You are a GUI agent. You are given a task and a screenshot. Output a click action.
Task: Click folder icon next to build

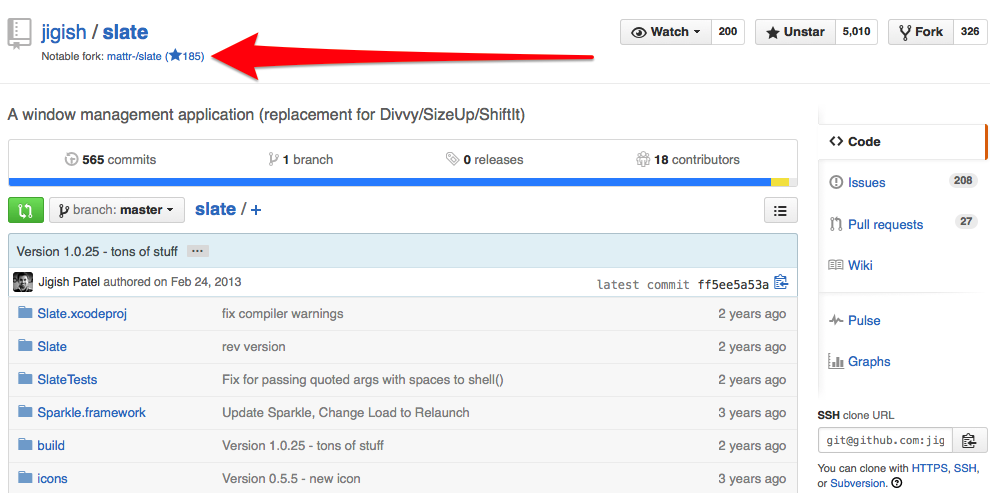[x=25, y=444]
